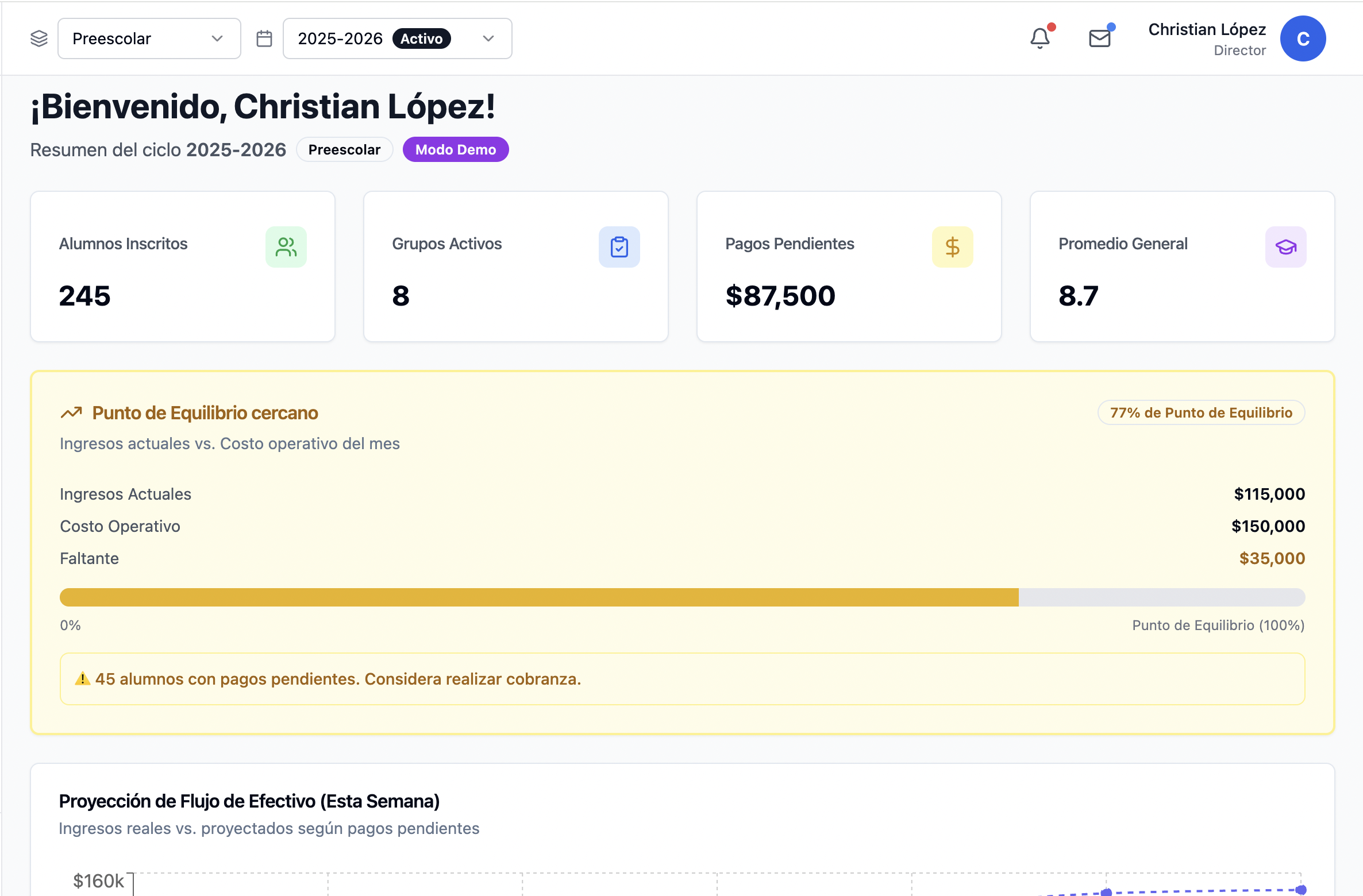This screenshot has height=896, width=1363.
Task: Click the Preescolar tag under welcome heading
Action: tap(344, 150)
